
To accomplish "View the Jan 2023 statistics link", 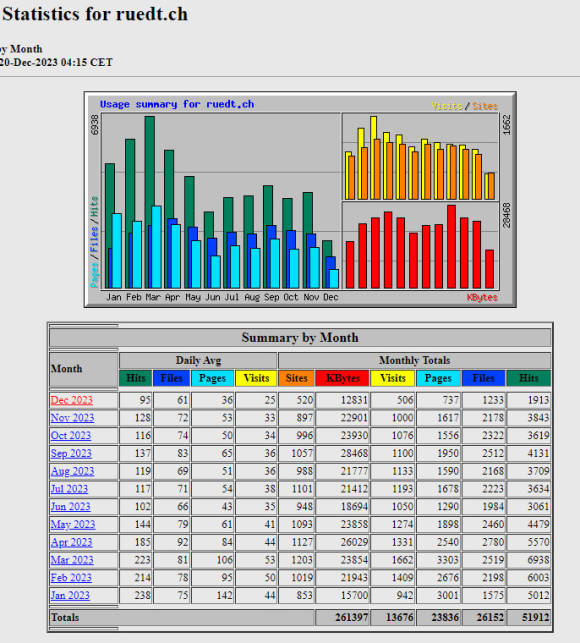I will click(70, 595).
